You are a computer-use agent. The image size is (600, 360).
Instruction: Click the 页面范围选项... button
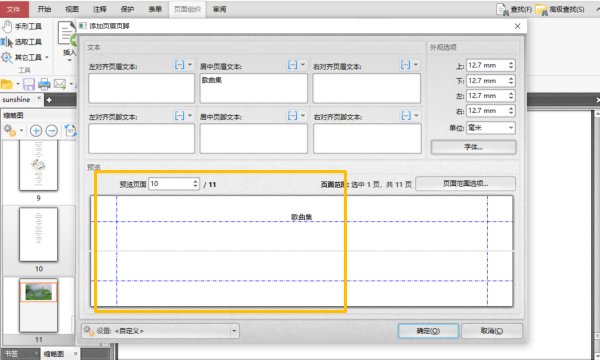pyautogui.click(x=465, y=184)
